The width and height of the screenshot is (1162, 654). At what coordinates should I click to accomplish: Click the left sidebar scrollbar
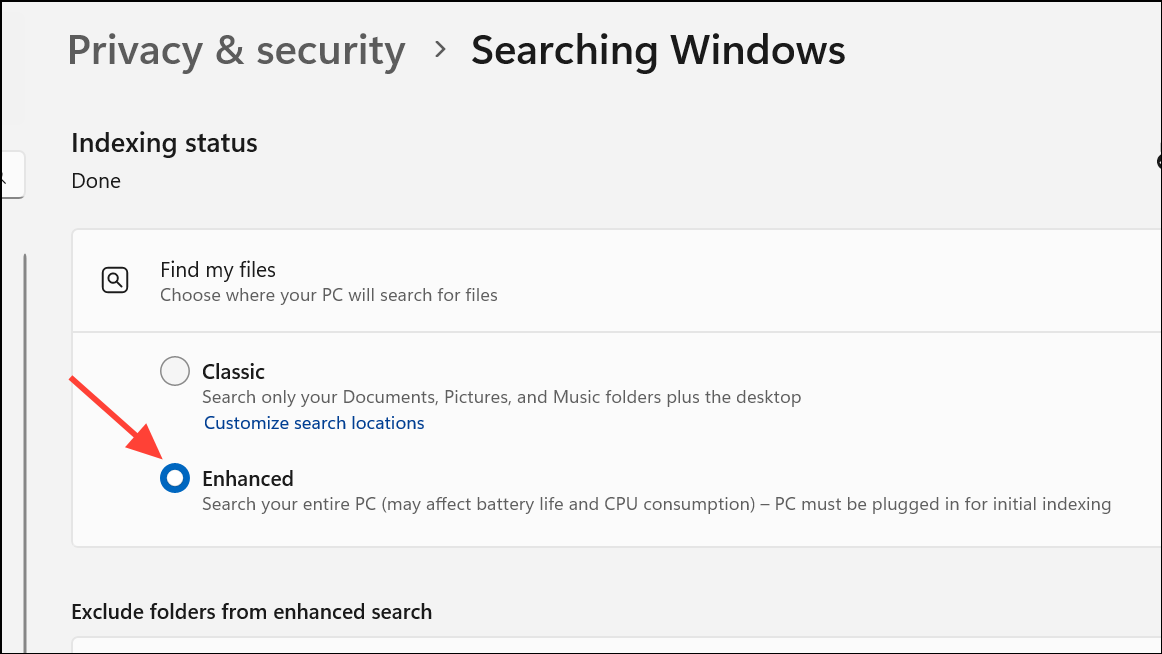click(x=25, y=450)
